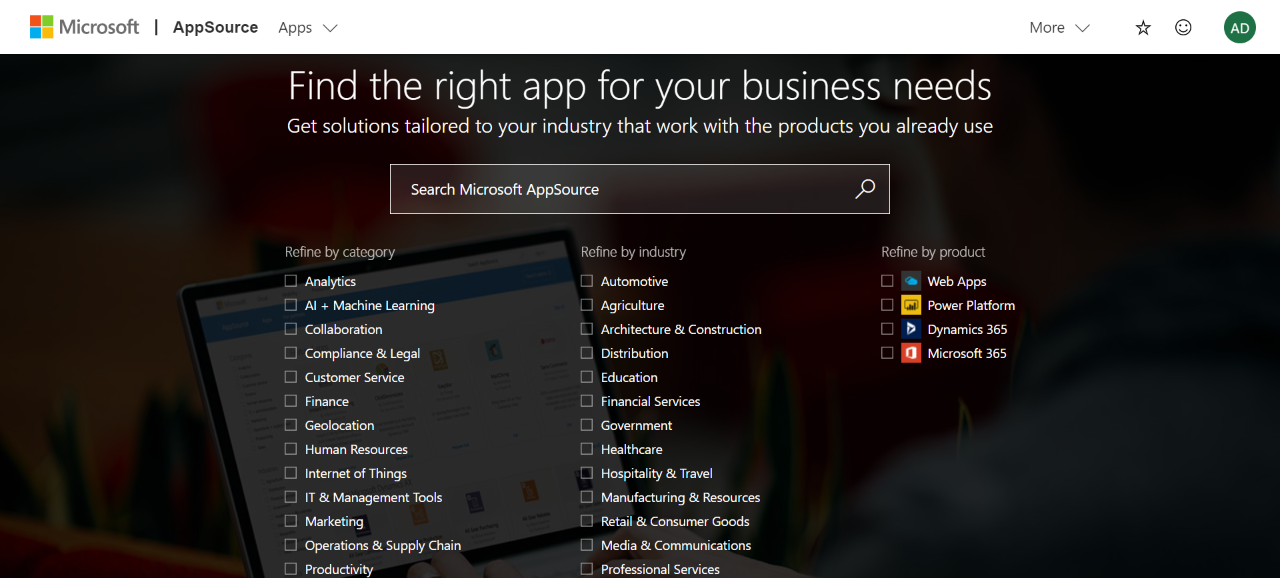The height and width of the screenshot is (578, 1280).
Task: Tick the Collaboration checkbox
Action: (x=291, y=329)
